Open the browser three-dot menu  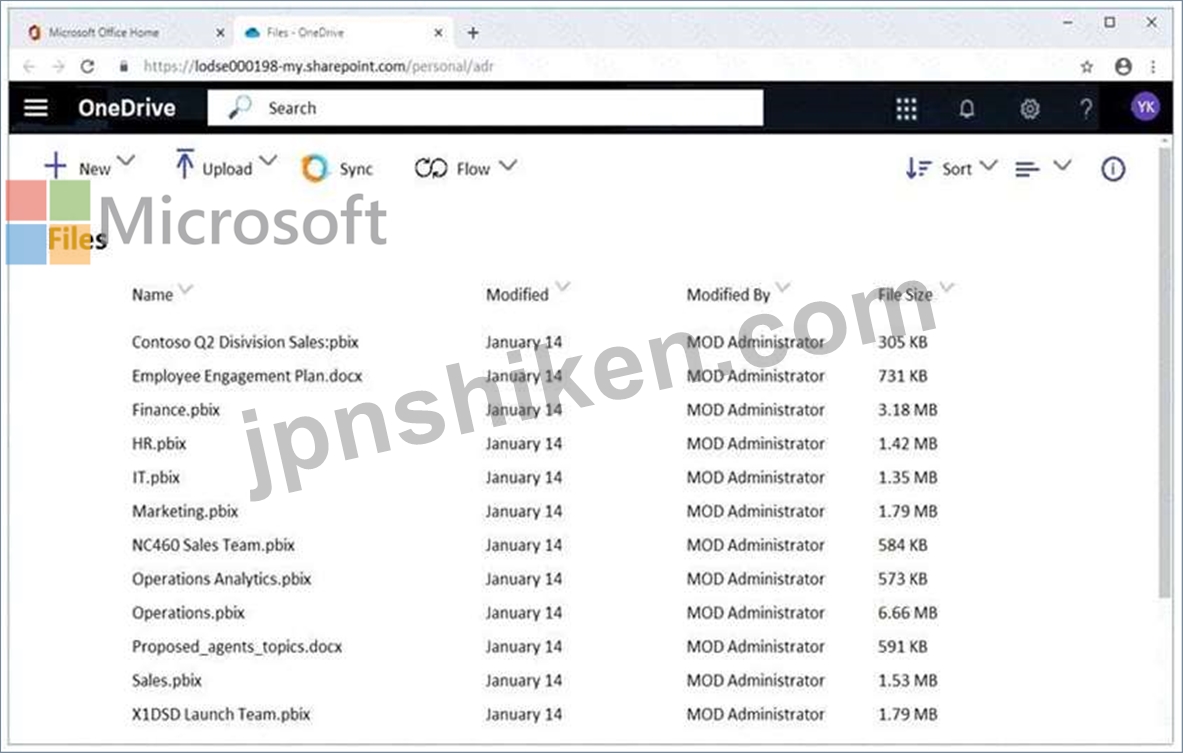coord(1153,67)
